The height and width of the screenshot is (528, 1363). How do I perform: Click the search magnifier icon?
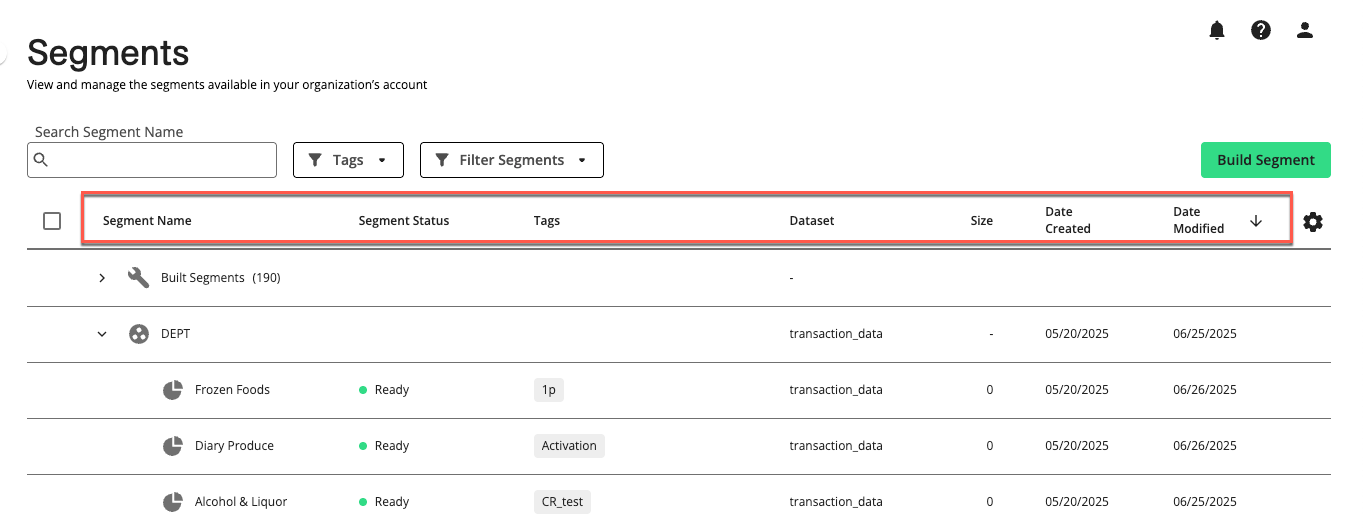coord(40,160)
